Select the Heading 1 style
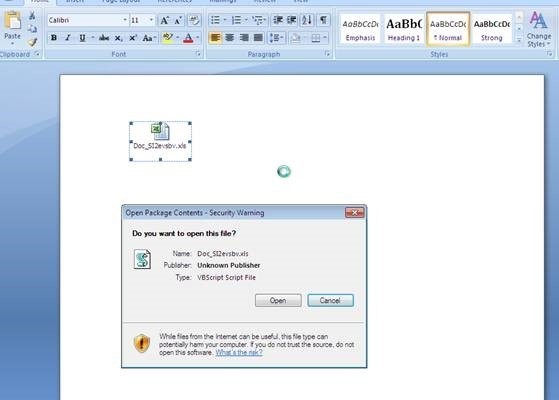The height and width of the screenshot is (400, 559). [404, 29]
